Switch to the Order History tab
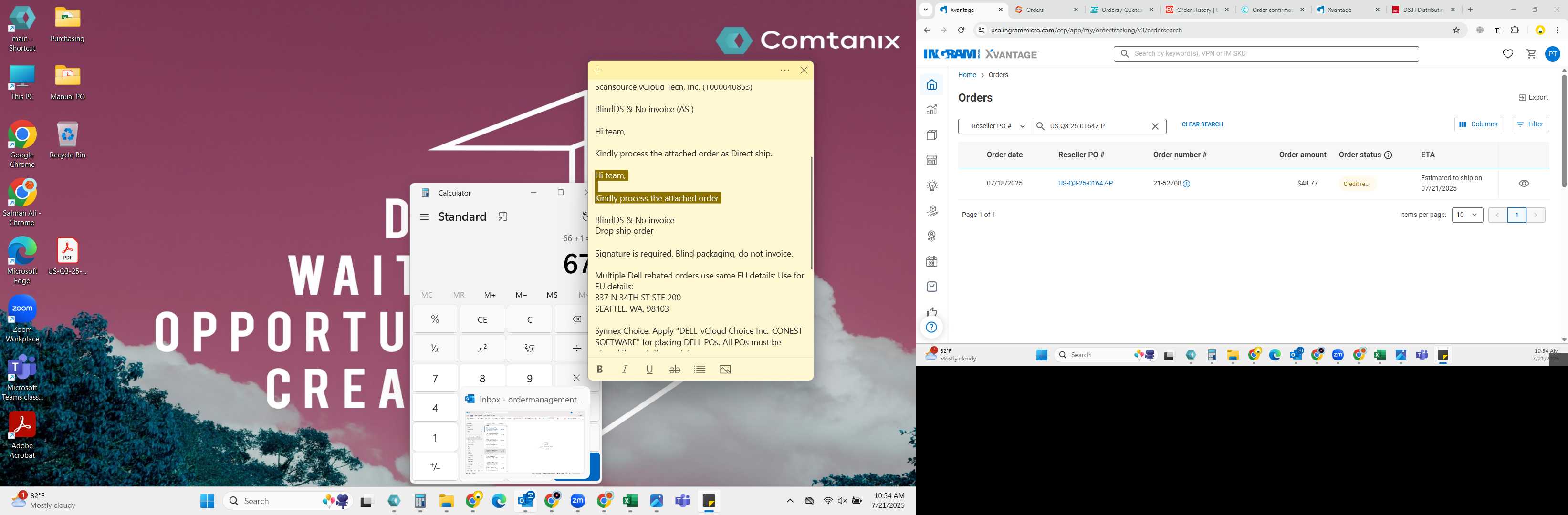Screen dimensions: 1568x515 pos(1196,10)
